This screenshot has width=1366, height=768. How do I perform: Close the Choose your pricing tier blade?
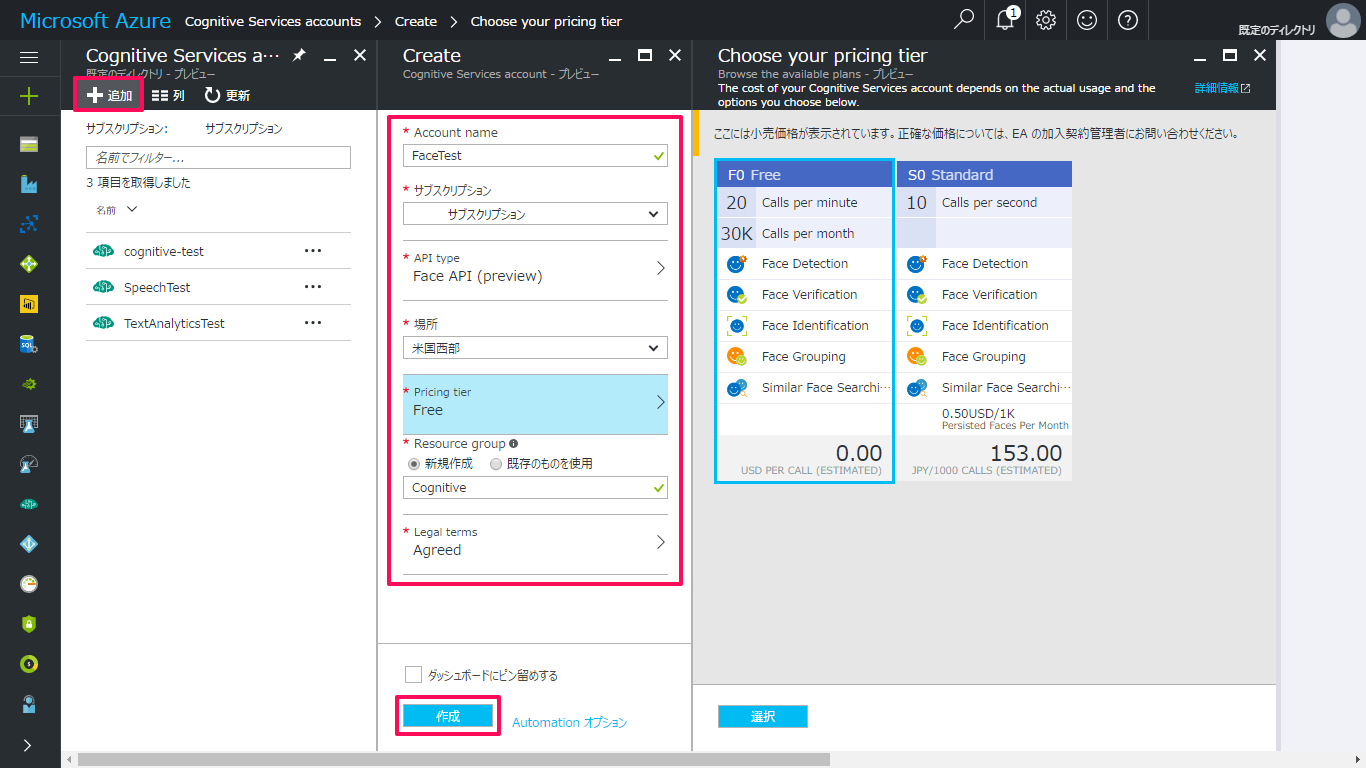[1259, 56]
